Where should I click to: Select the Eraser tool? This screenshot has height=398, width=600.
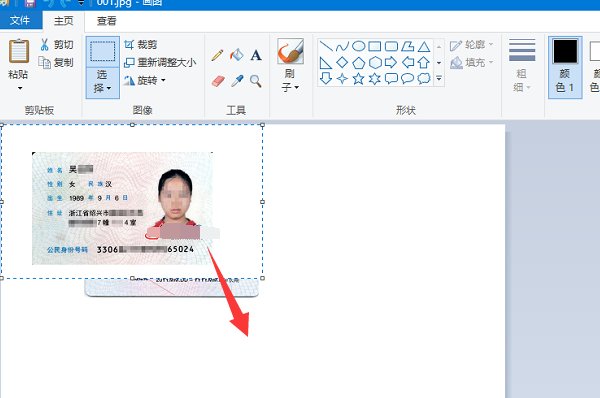(x=218, y=81)
